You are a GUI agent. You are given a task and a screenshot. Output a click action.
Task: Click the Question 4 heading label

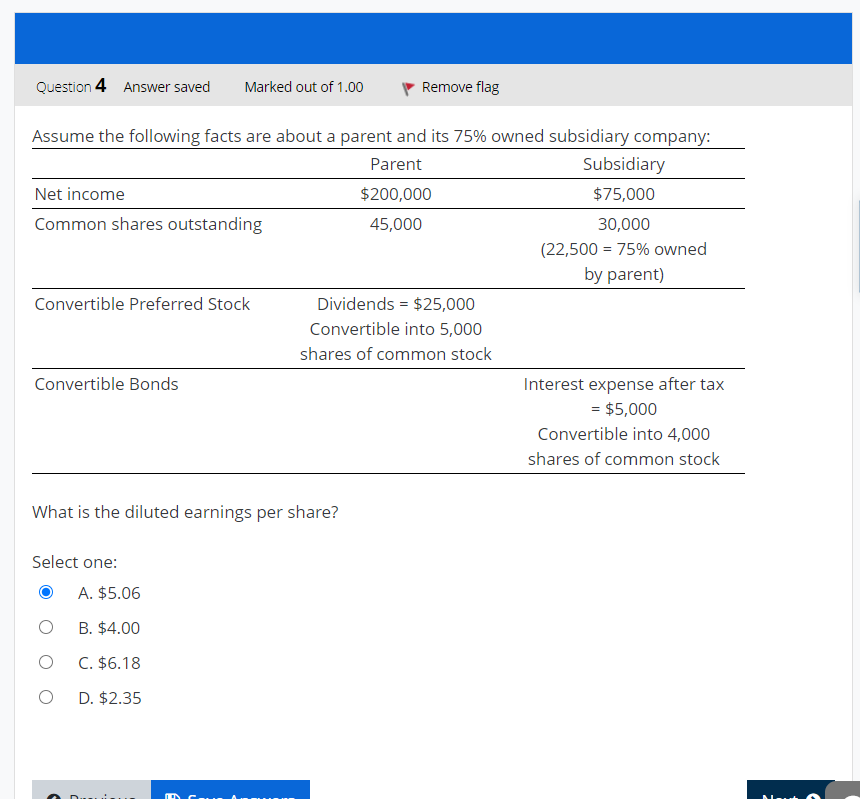click(x=70, y=86)
